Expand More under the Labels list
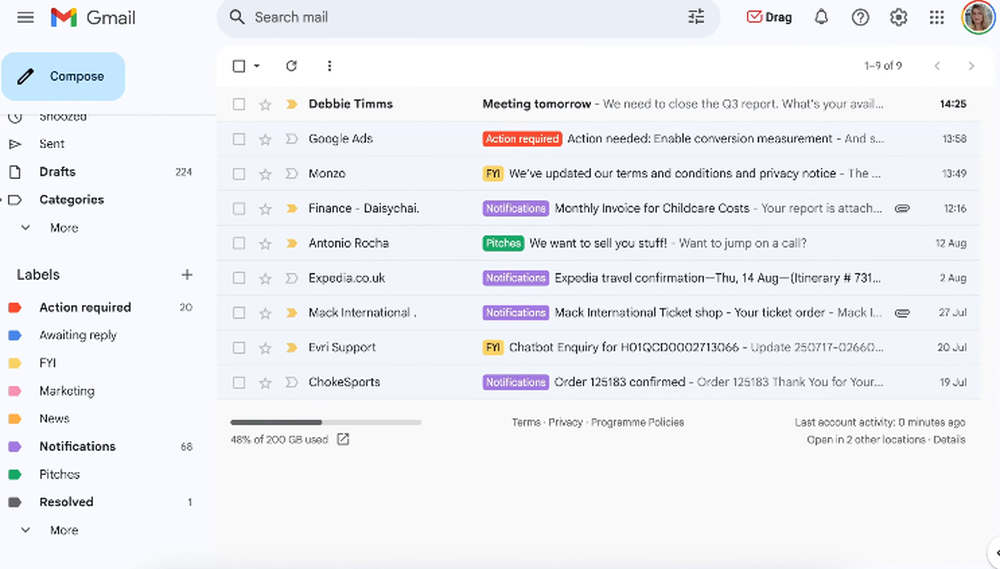The height and width of the screenshot is (569, 1000). pos(64,530)
